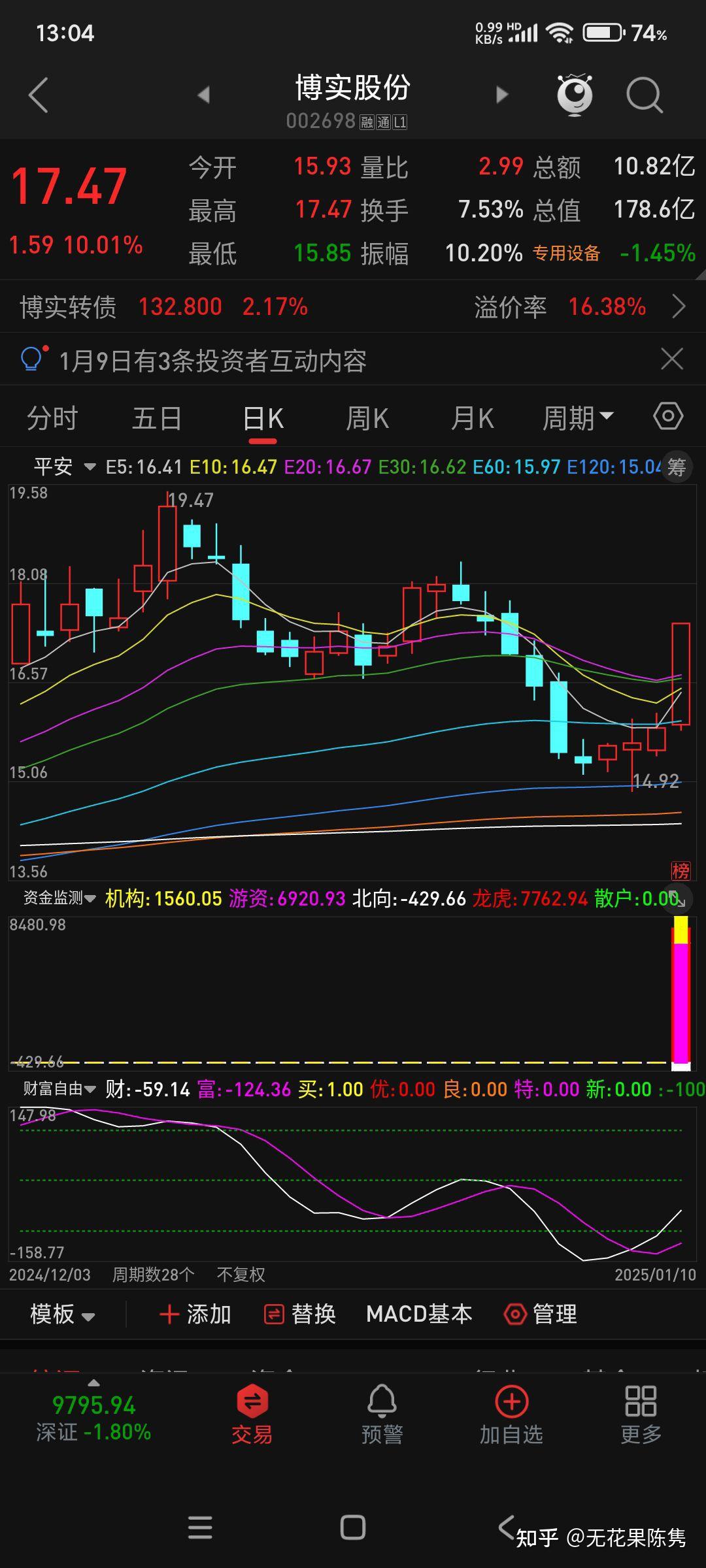The height and width of the screenshot is (1568, 706).
Task: Switch to previous stock with left triangle
Action: (204, 95)
